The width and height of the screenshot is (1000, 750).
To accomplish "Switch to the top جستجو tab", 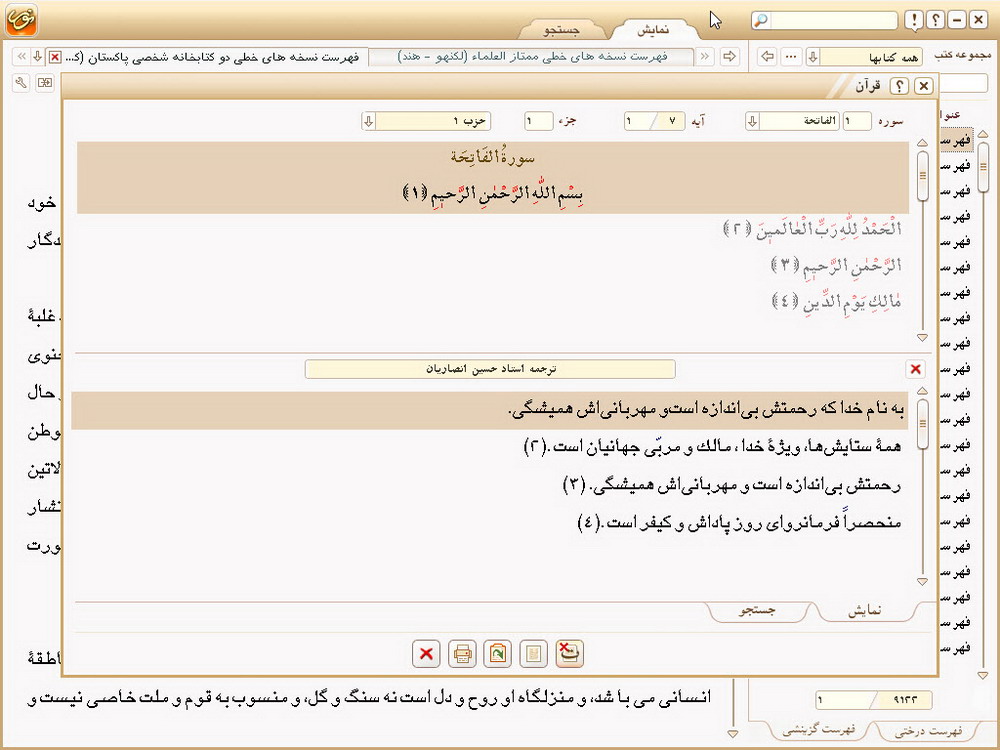I will pyautogui.click(x=561, y=30).
